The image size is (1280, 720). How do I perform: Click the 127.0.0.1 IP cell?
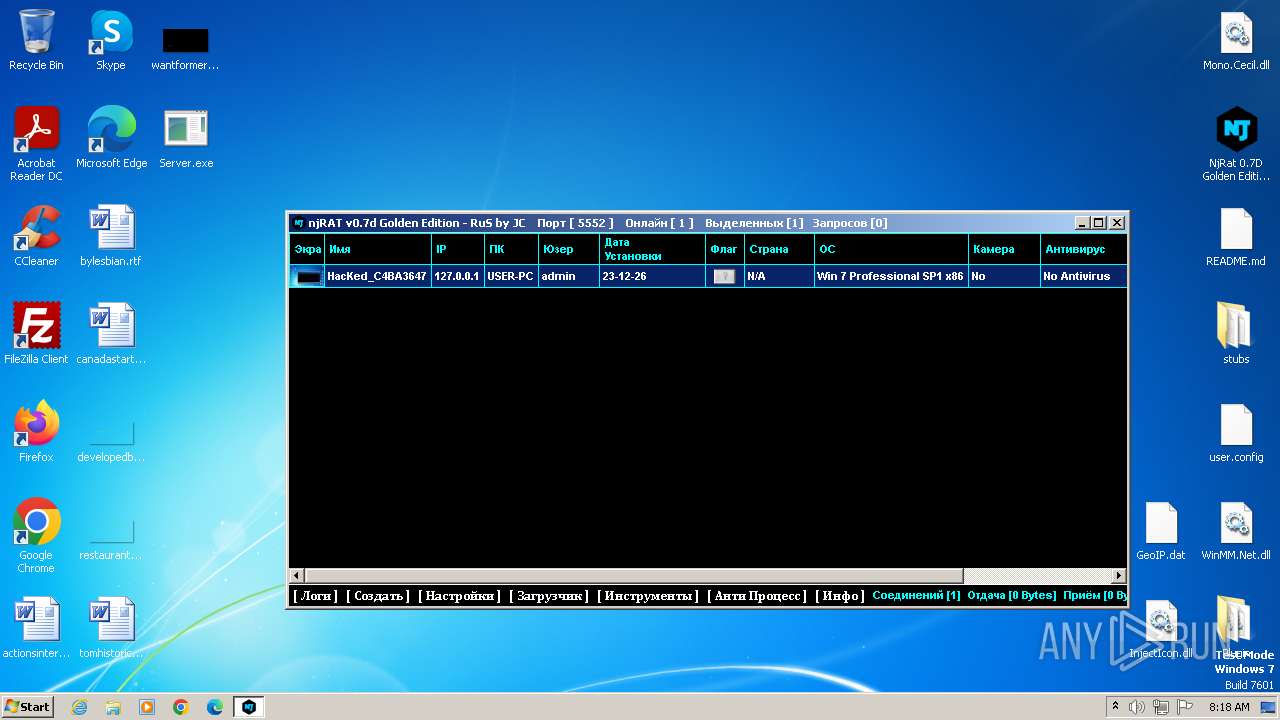pos(457,276)
